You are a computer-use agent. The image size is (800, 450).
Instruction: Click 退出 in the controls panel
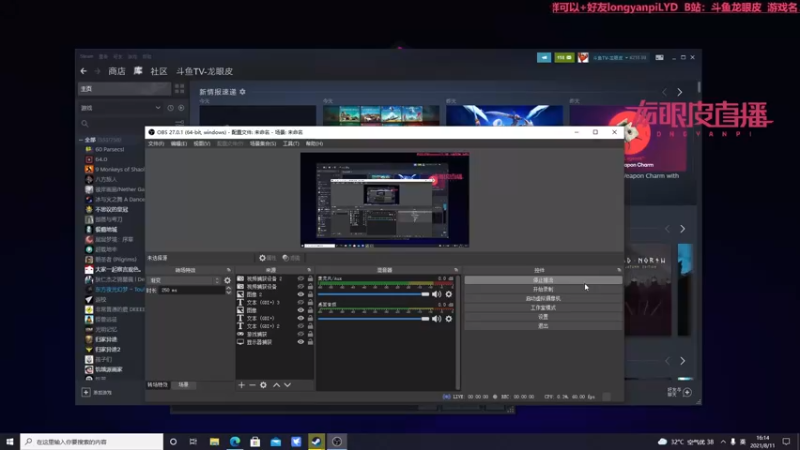(x=543, y=326)
